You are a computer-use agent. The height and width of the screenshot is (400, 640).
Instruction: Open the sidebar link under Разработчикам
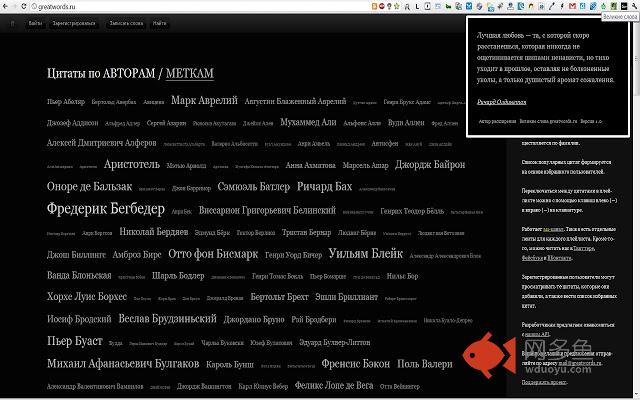click(x=537, y=334)
